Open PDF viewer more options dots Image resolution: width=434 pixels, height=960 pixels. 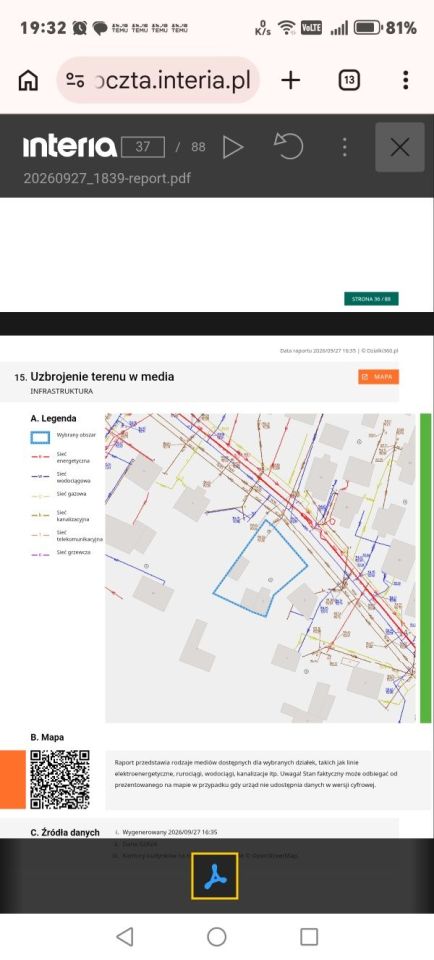345,147
